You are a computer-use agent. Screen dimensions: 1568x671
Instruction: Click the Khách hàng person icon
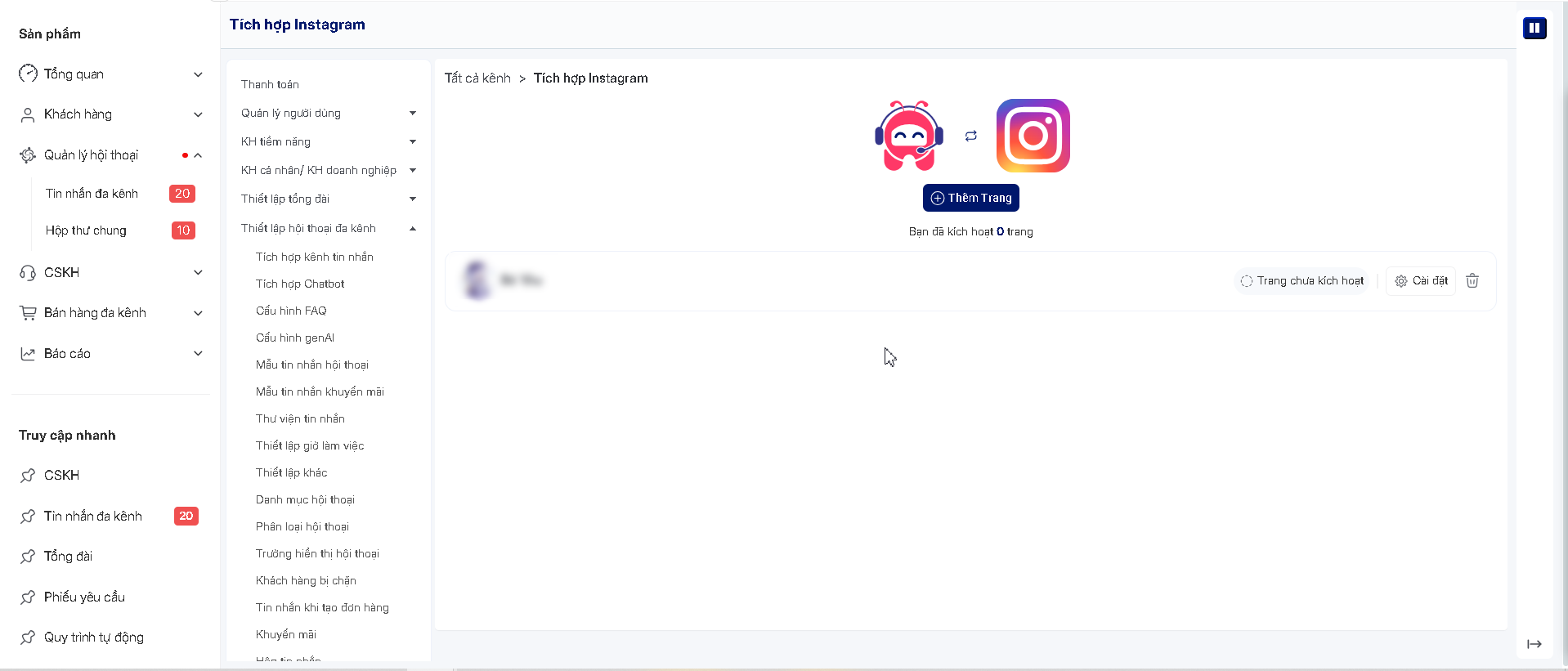pos(28,114)
